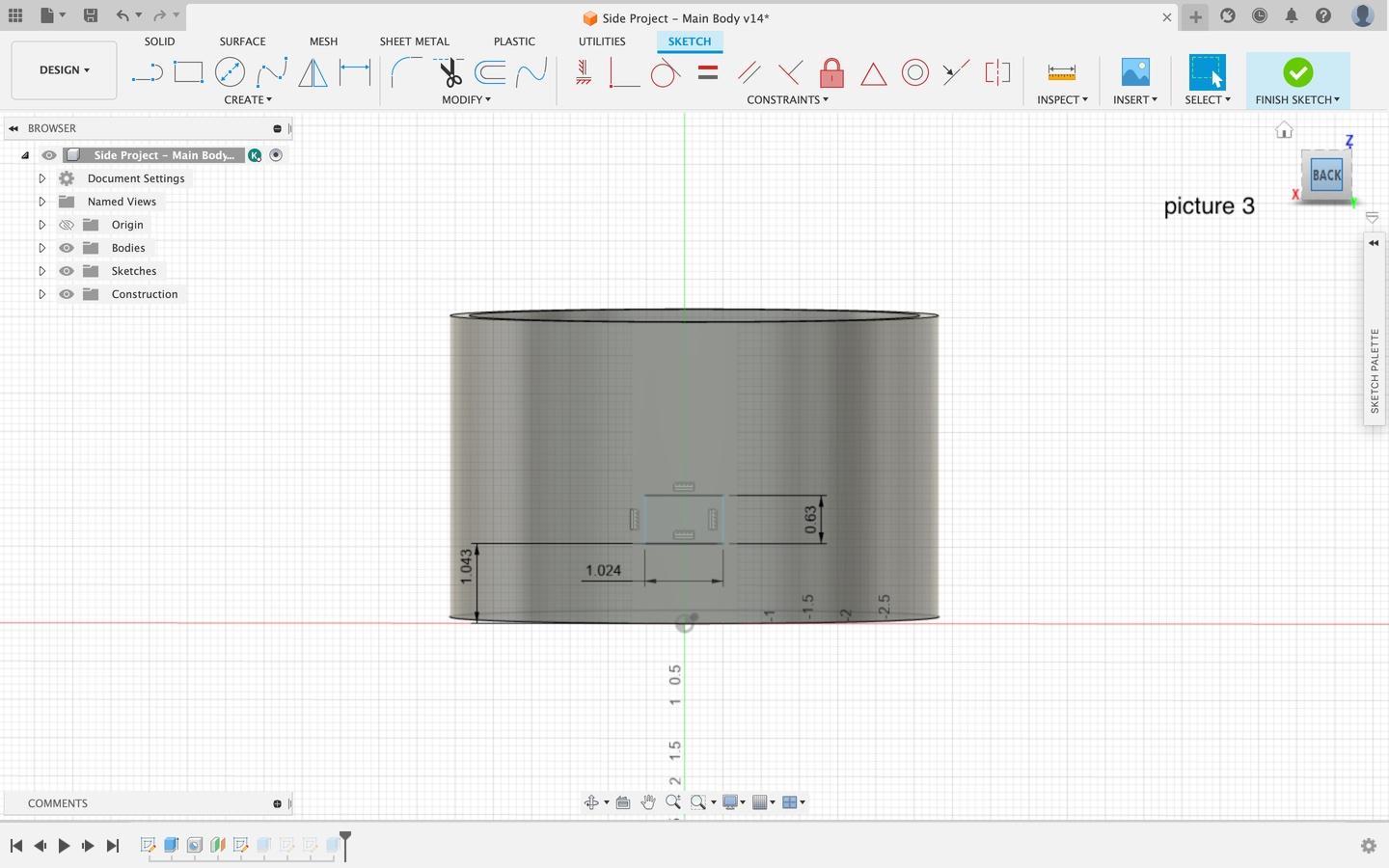This screenshot has width=1389, height=868.
Task: Select the Concentric constraint icon
Action: pos(914,73)
